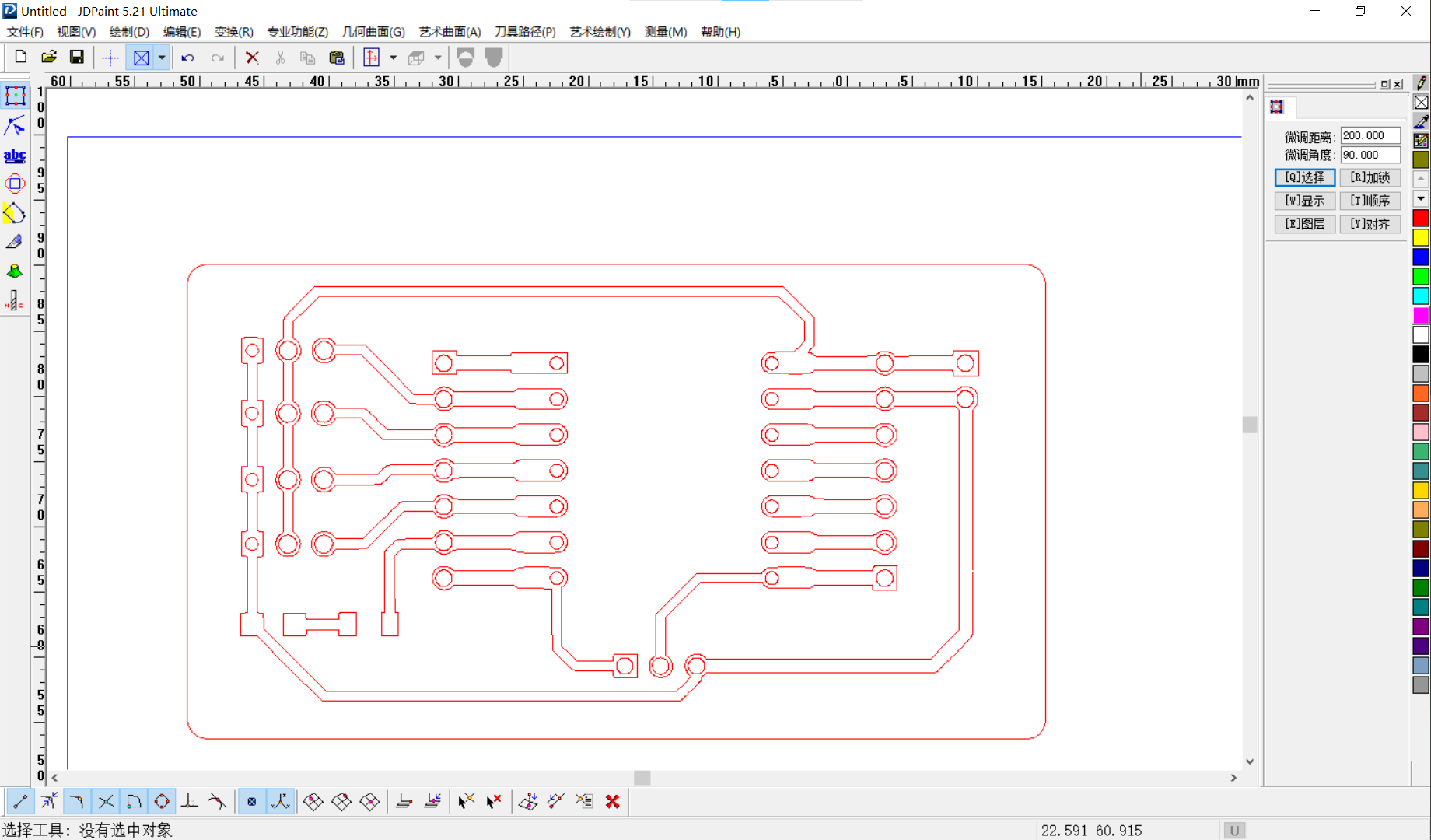This screenshot has width=1431, height=840.
Task: Toggle the blue-arrows point snap in the bottom toolbar
Action: 48,801
